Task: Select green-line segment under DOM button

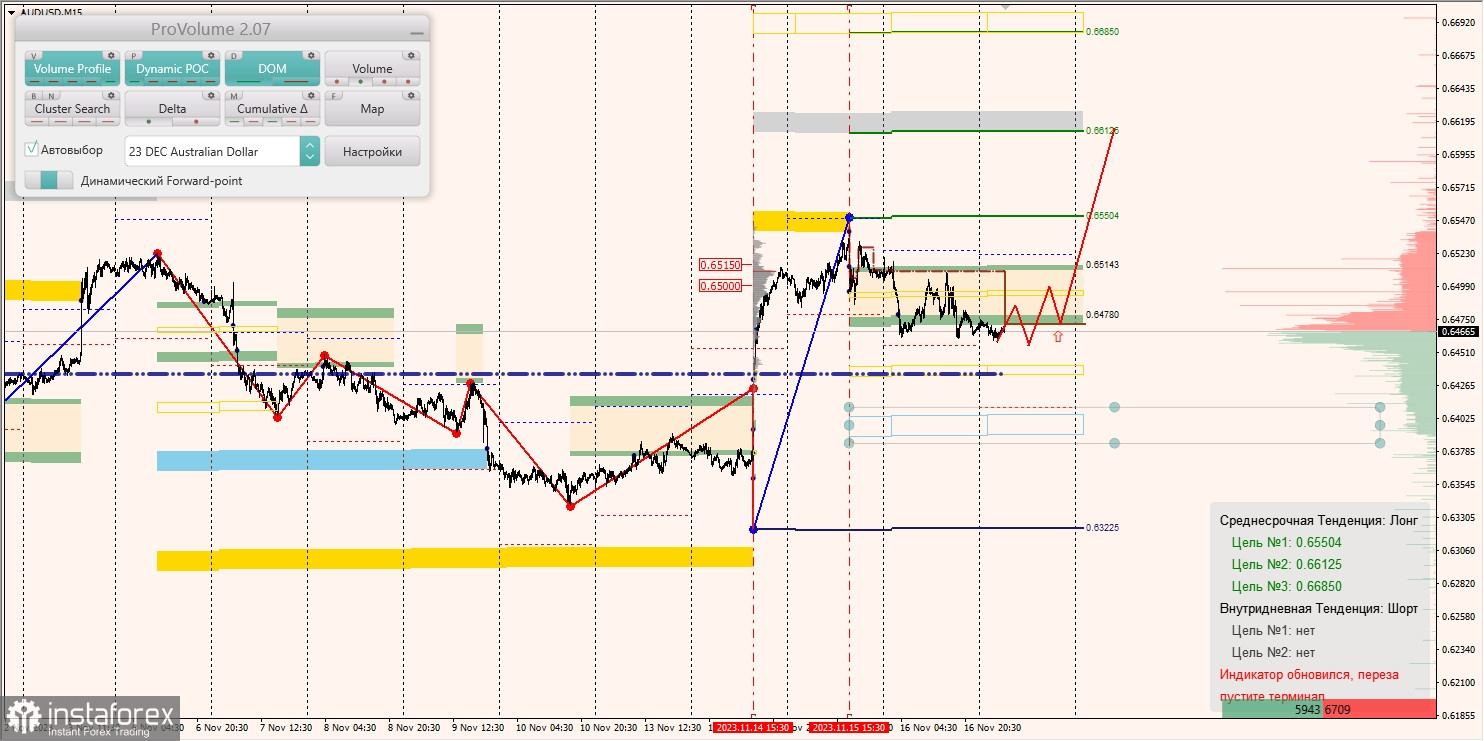Action: (x=249, y=82)
